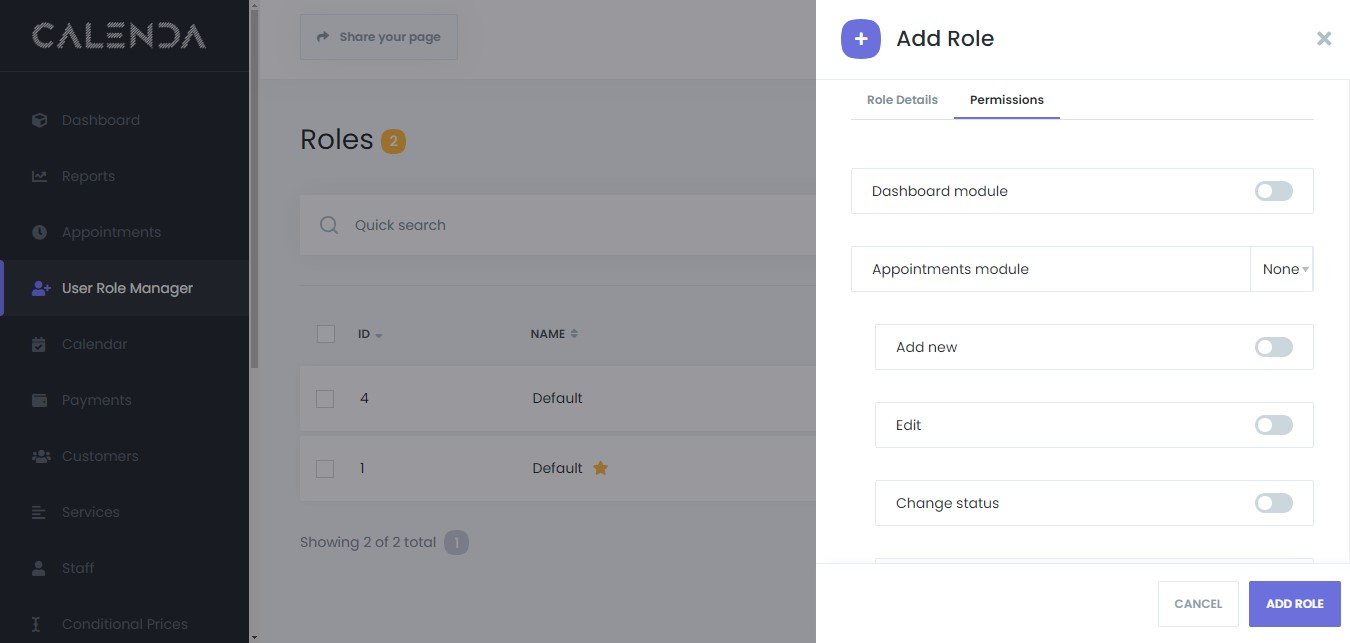Turn on the Add new permission toggle
Viewport: 1350px width, 643px height.
[x=1273, y=347]
